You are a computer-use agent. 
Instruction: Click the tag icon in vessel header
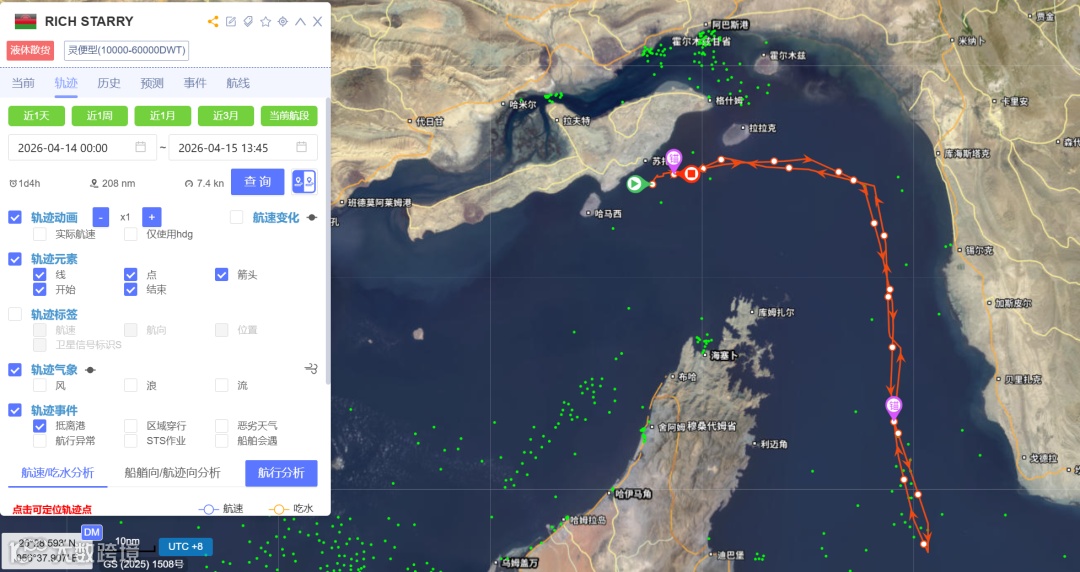[x=248, y=22]
